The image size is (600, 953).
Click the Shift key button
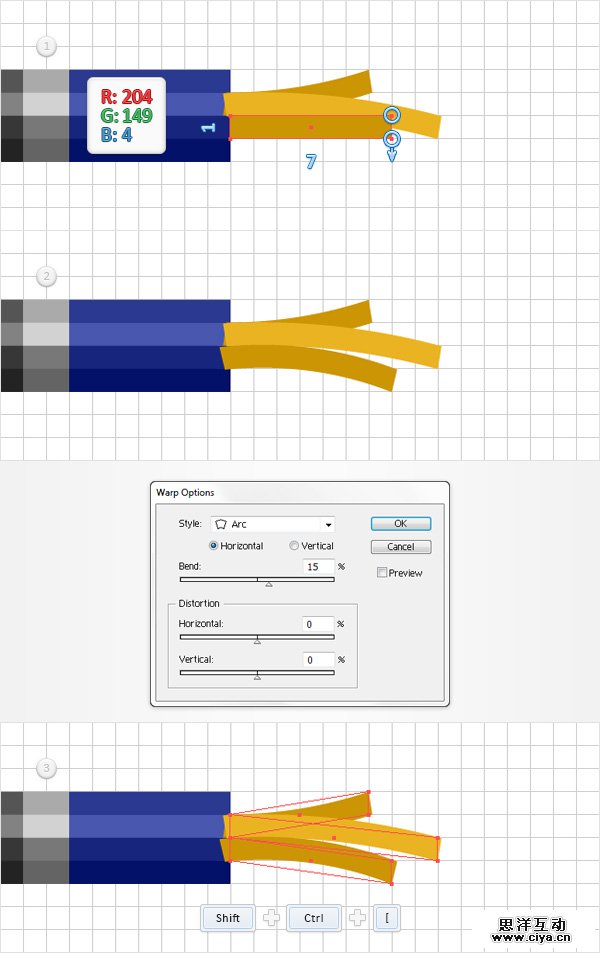(227, 918)
